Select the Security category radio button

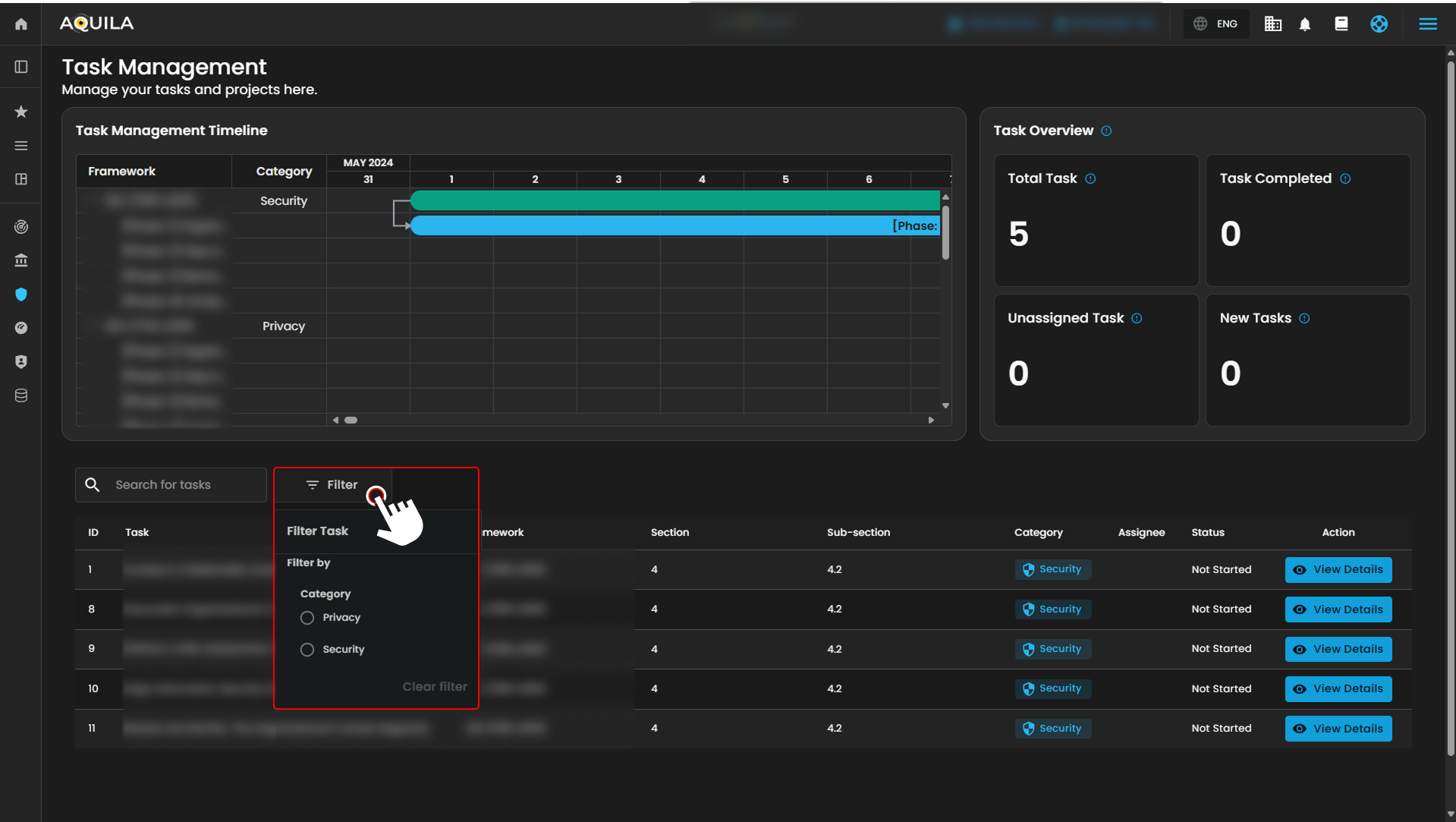coord(307,650)
